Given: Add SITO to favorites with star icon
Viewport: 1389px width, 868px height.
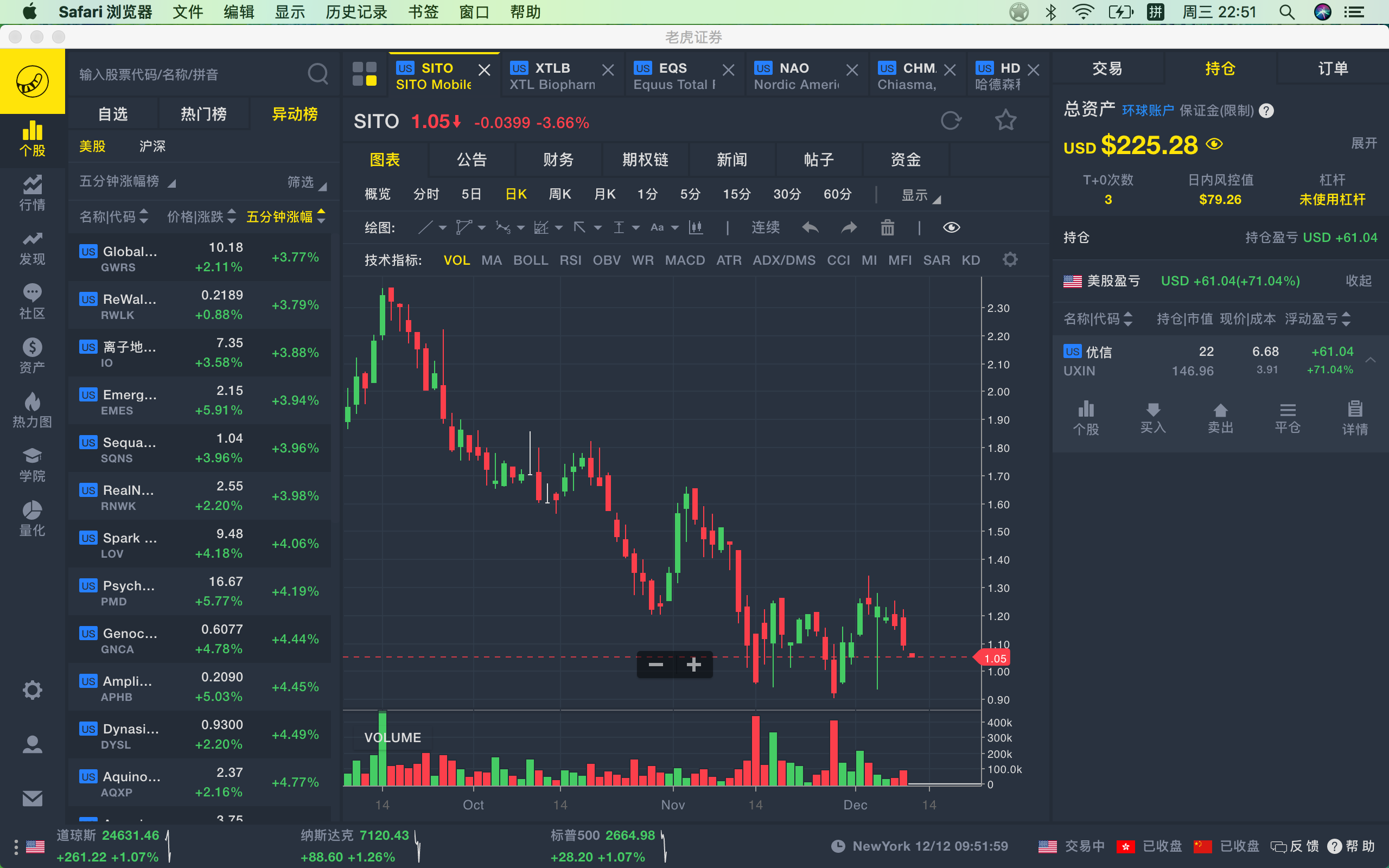Looking at the screenshot, I should click(1005, 120).
